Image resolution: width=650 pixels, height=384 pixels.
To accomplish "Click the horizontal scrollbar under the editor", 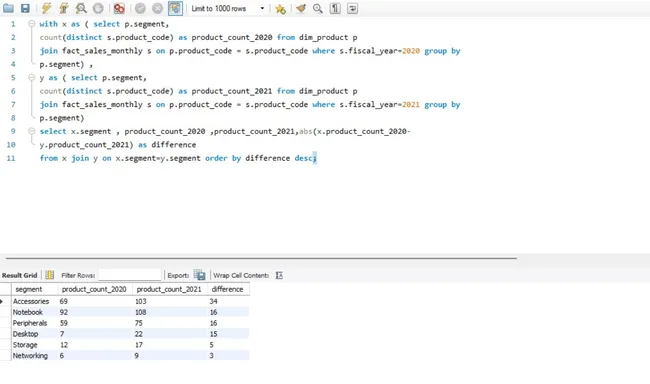I will [261, 258].
